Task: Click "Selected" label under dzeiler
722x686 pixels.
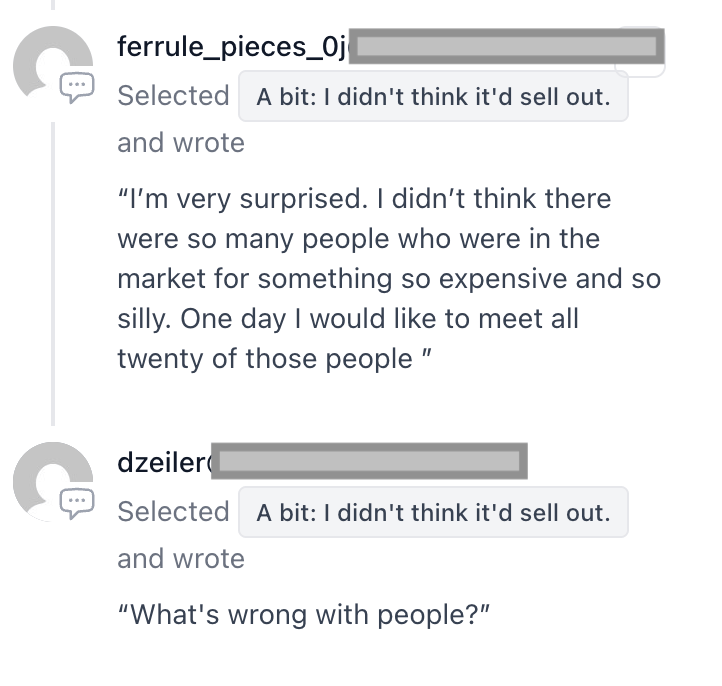Action: coord(174,512)
